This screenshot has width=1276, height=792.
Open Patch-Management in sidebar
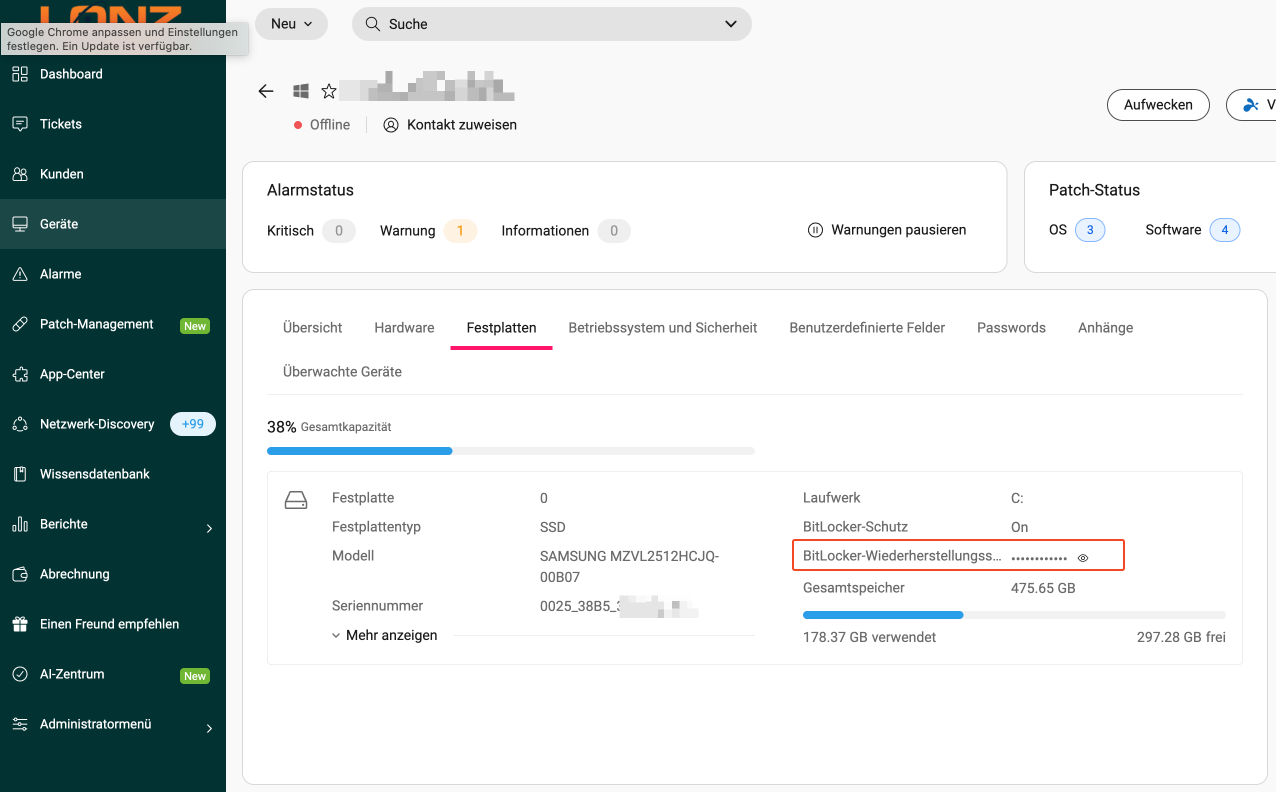tap(96, 324)
